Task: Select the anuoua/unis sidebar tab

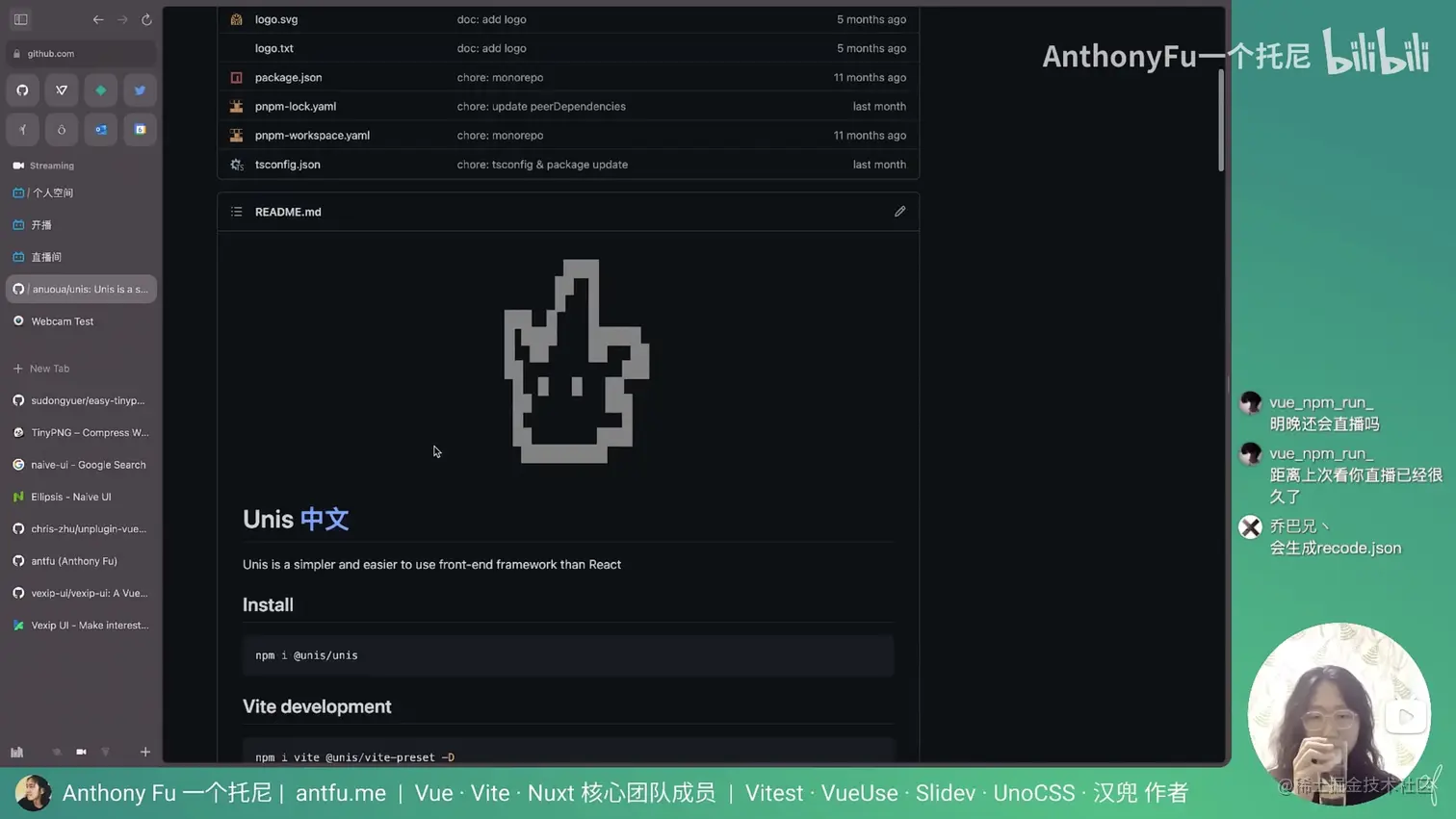Action: pyautogui.click(x=82, y=289)
